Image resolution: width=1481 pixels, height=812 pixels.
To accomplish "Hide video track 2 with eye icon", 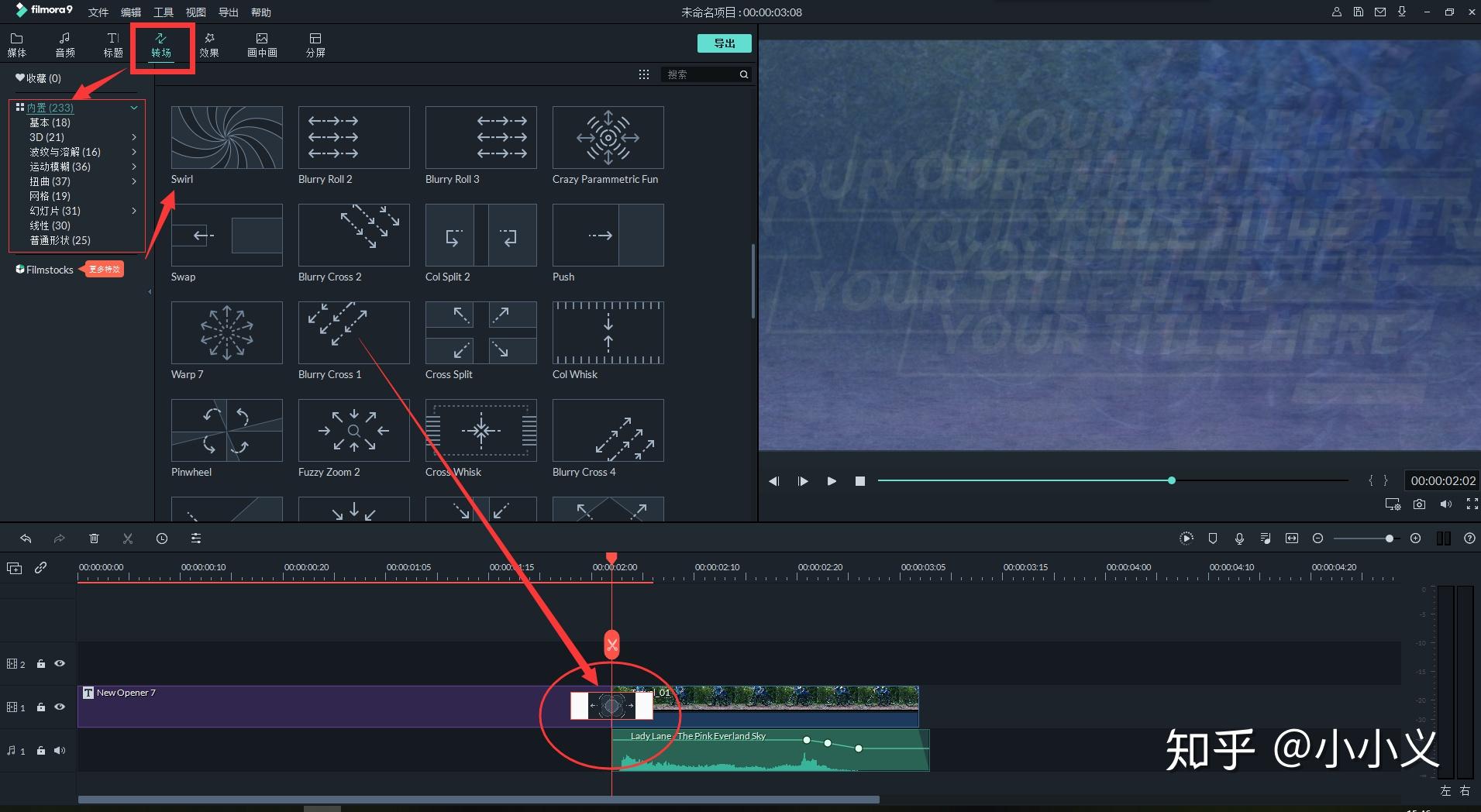I will click(60, 664).
